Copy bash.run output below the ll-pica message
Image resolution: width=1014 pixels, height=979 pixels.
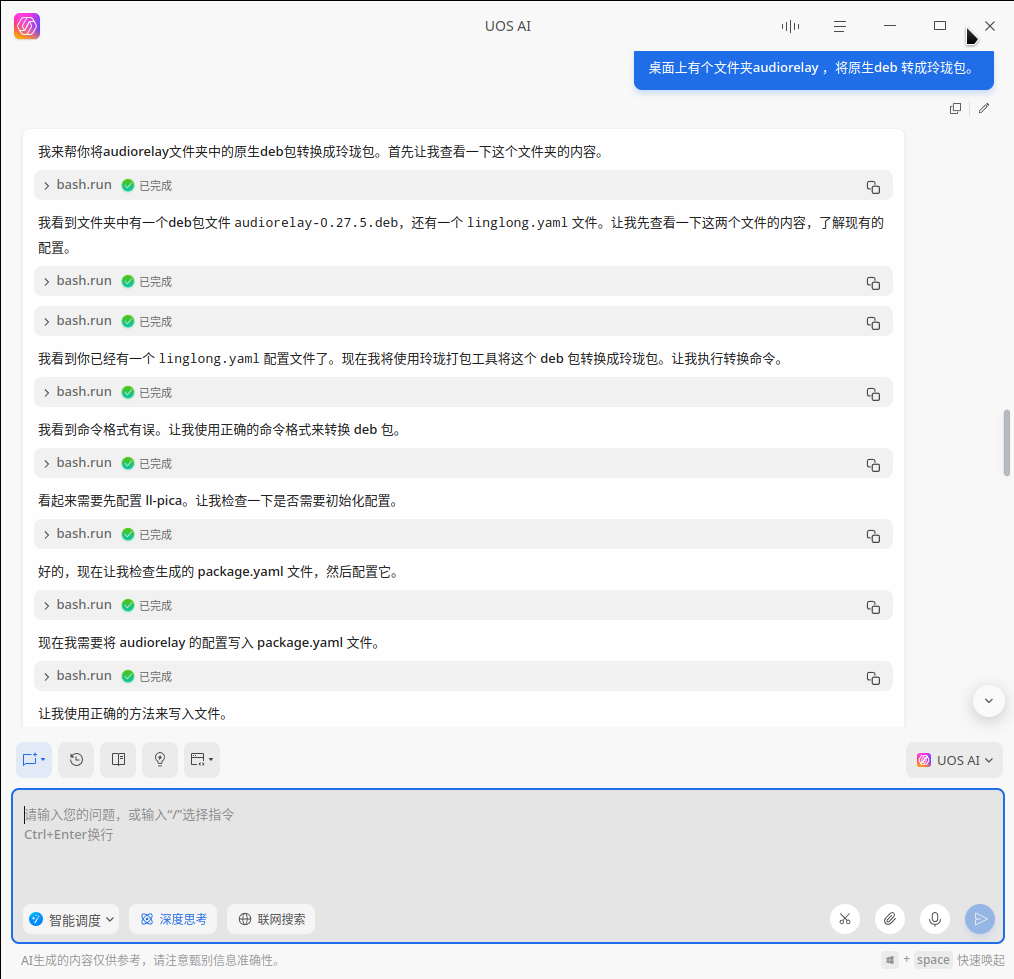tap(873, 536)
